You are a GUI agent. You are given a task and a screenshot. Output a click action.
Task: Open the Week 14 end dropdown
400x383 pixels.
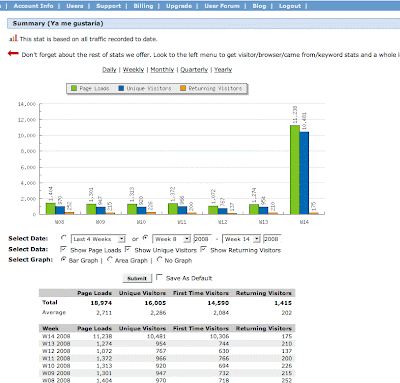[241, 239]
